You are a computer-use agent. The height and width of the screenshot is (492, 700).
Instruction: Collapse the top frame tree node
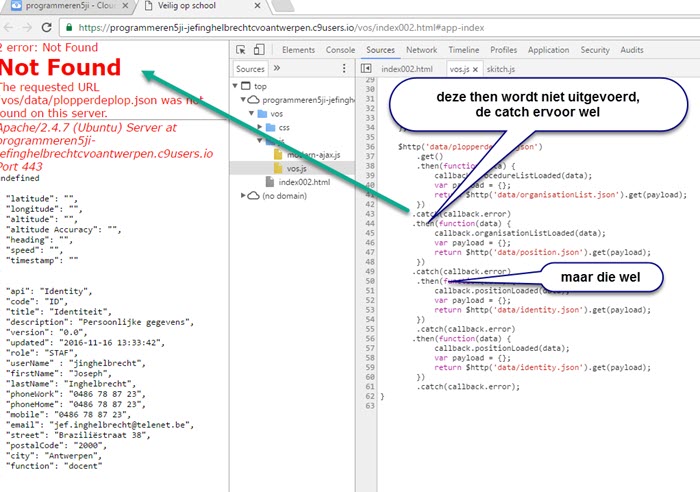235,86
